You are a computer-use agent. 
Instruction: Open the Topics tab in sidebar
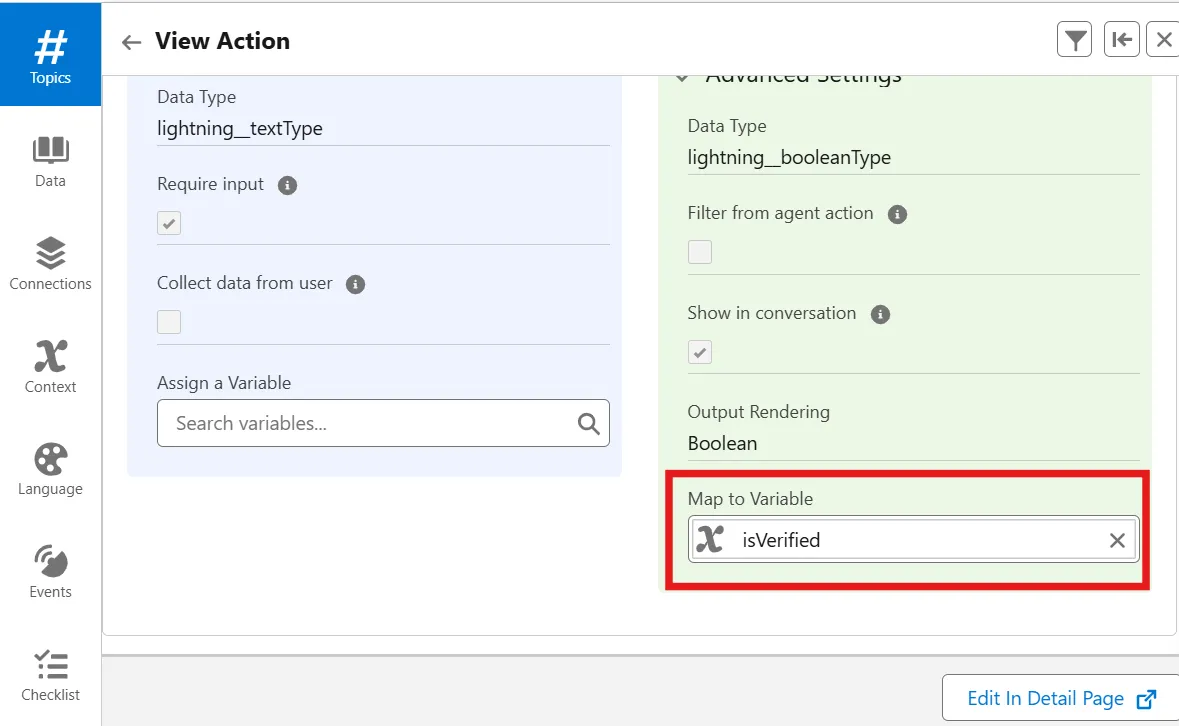click(50, 55)
